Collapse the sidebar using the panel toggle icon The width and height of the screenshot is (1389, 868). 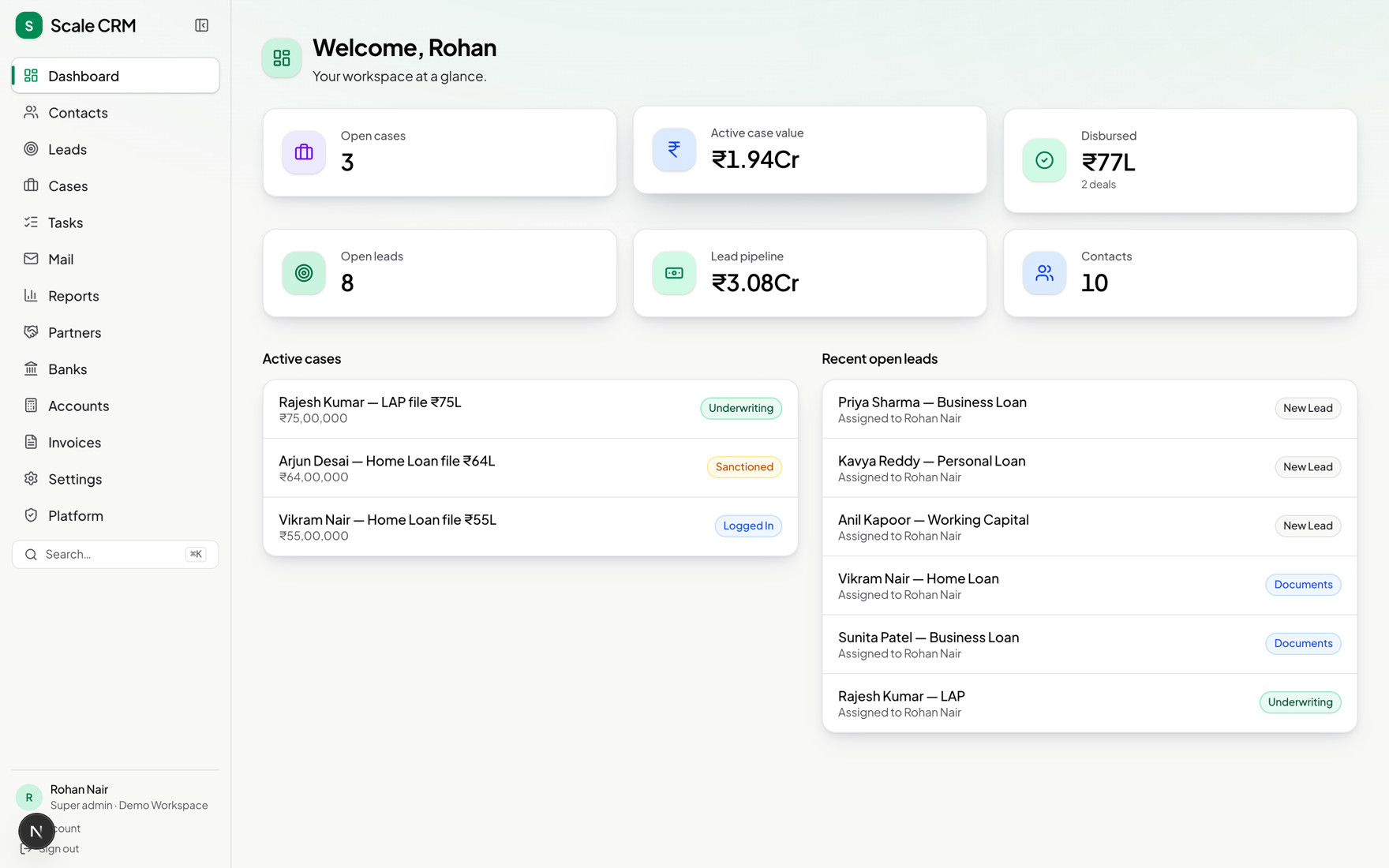pyautogui.click(x=201, y=25)
